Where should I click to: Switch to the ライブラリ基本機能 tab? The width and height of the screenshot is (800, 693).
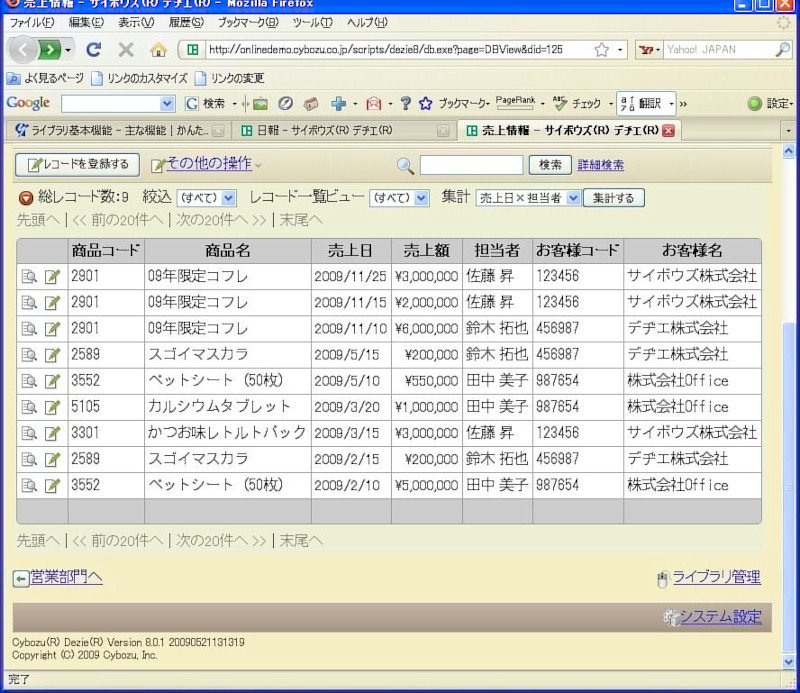coord(118,131)
